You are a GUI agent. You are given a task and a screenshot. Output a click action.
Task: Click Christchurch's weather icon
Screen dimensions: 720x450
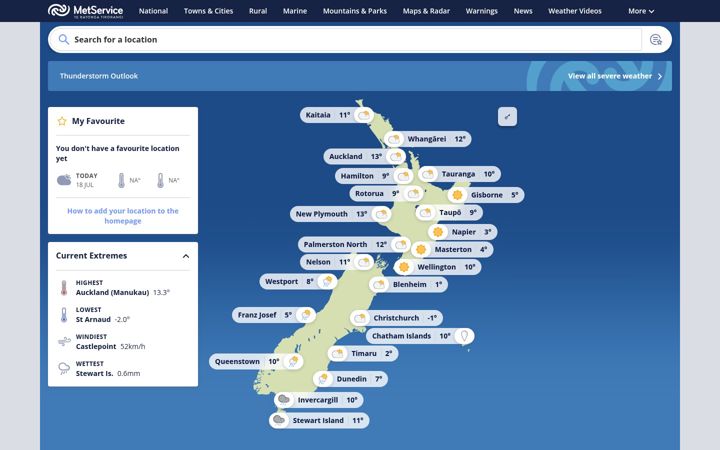pyautogui.click(x=360, y=318)
